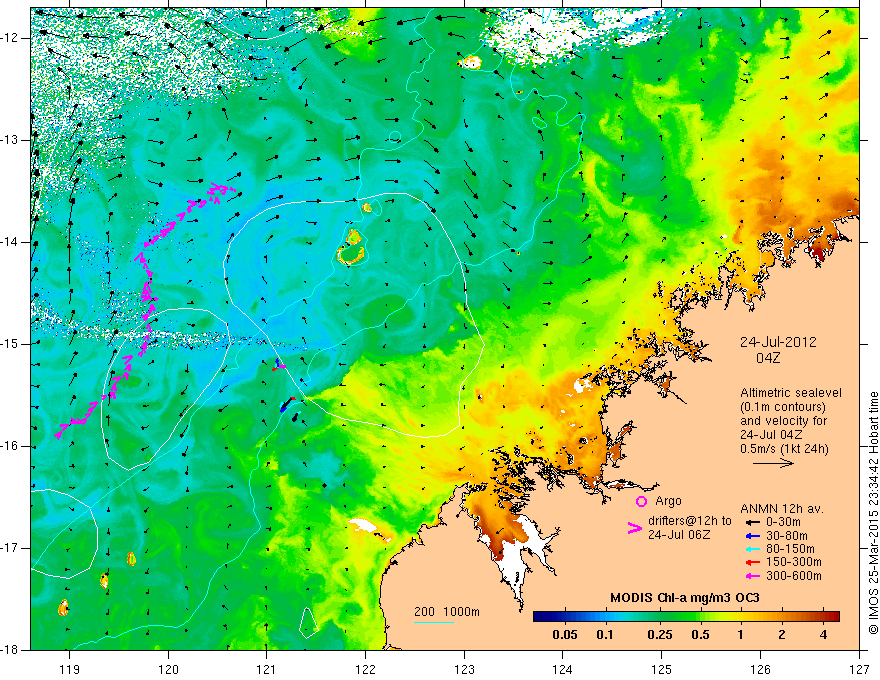
Task: Click the "0.25" color bar tick label
Action: pos(659,635)
